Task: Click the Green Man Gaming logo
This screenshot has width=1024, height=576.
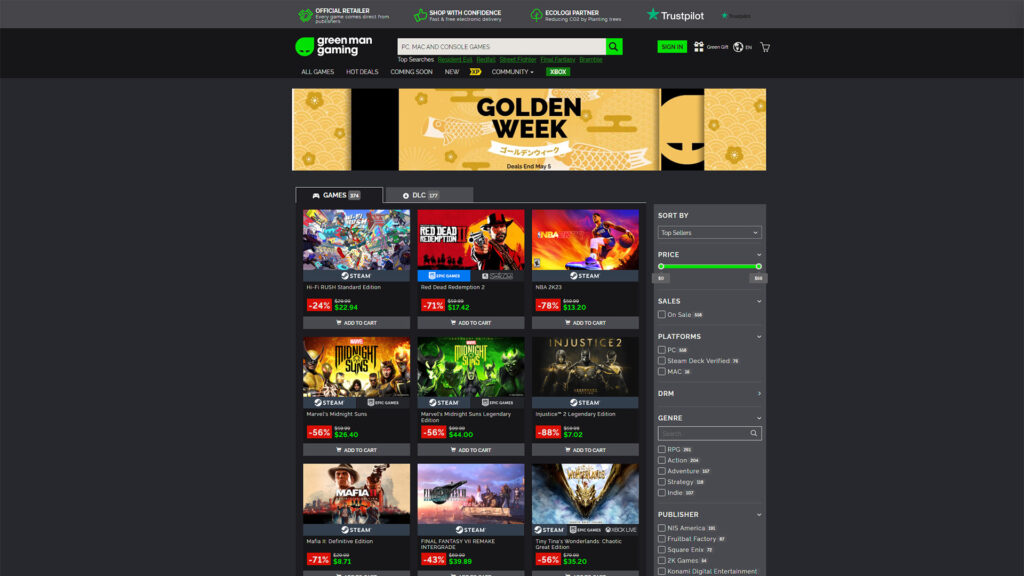Action: 333,45
